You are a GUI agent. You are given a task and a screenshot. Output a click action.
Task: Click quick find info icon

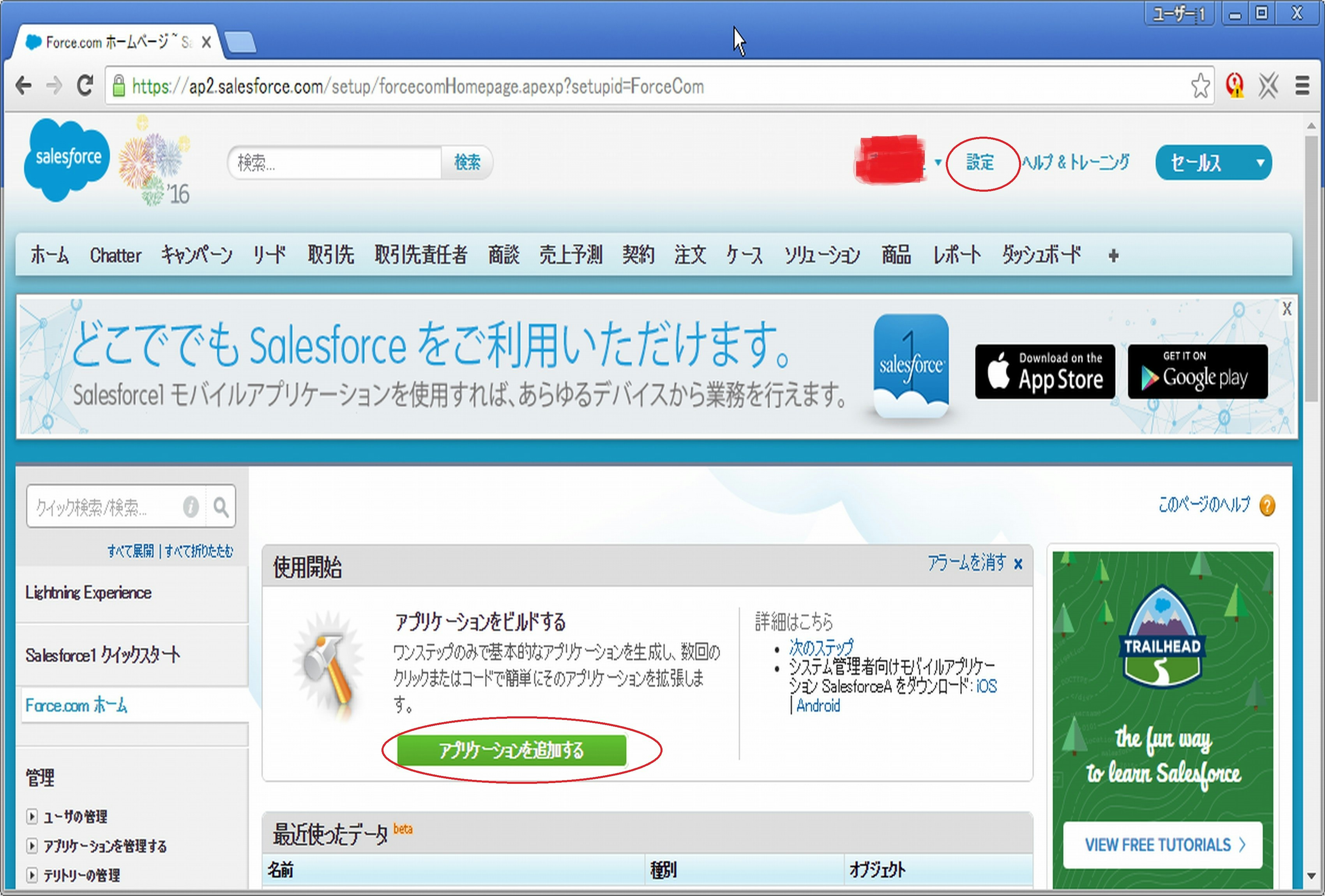pos(191,506)
